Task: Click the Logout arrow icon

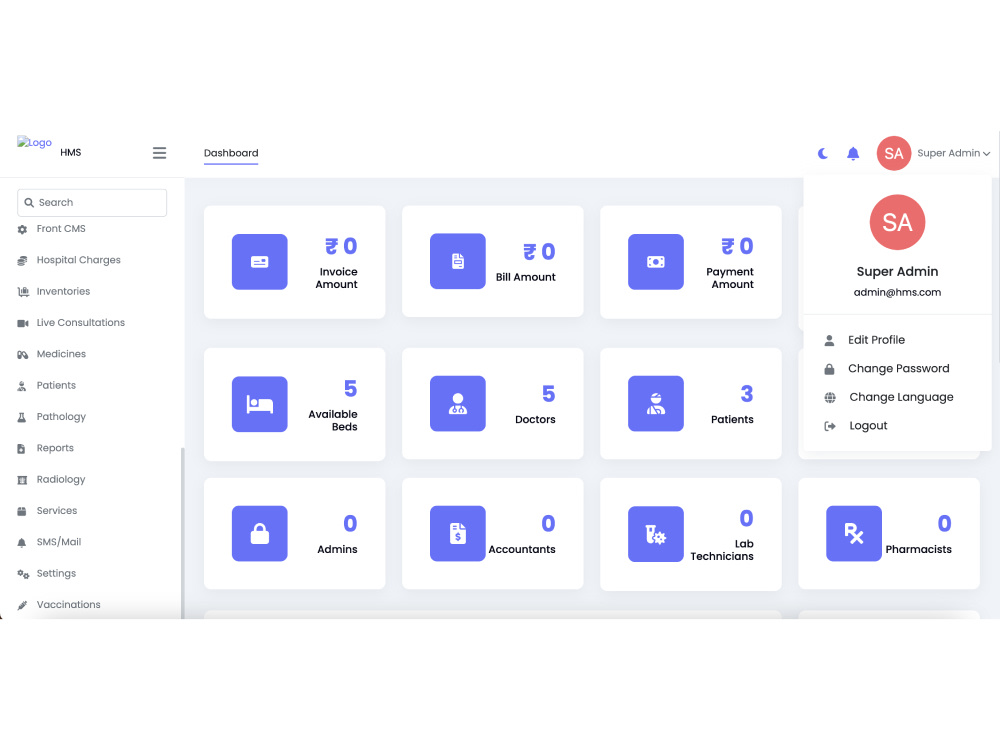Action: coord(830,426)
